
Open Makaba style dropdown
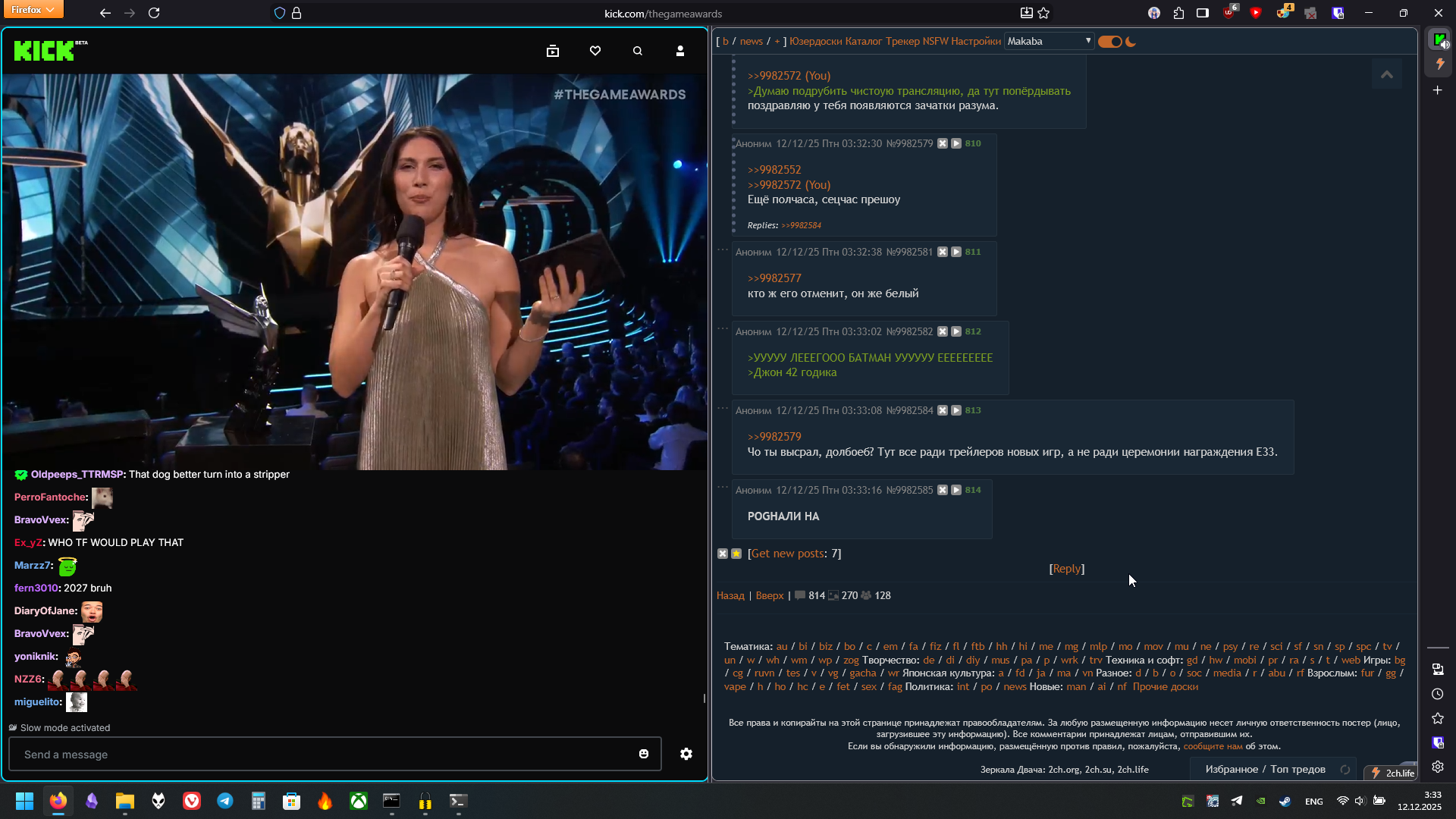(x=1049, y=42)
